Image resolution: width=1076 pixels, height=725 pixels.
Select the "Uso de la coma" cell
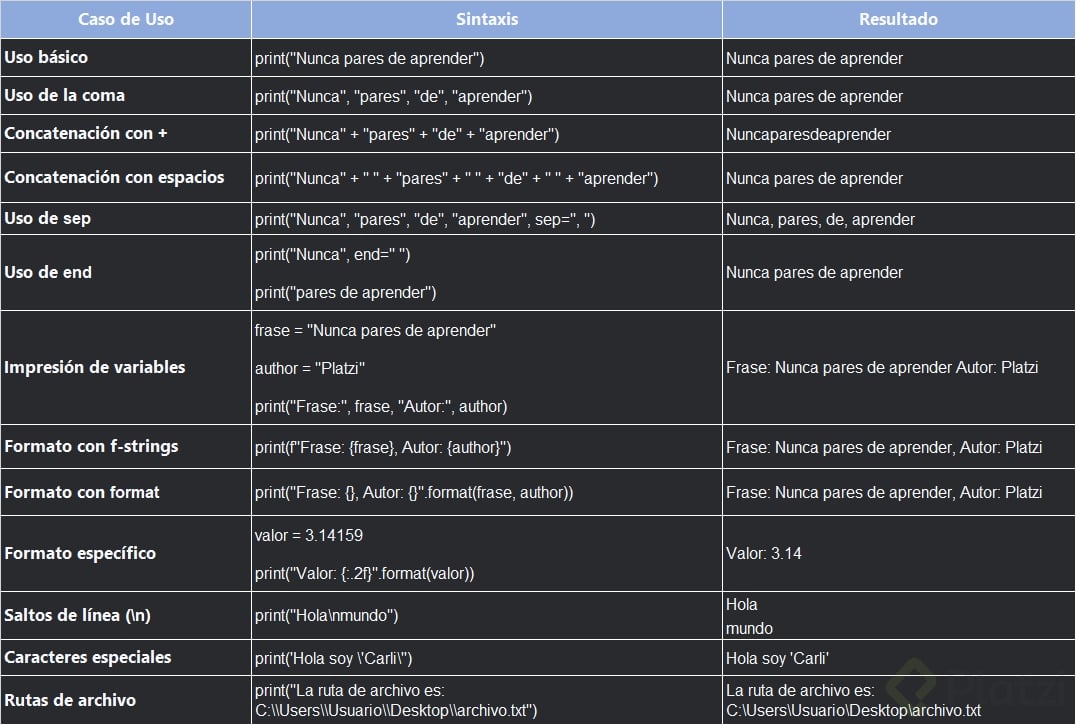[x=65, y=96]
